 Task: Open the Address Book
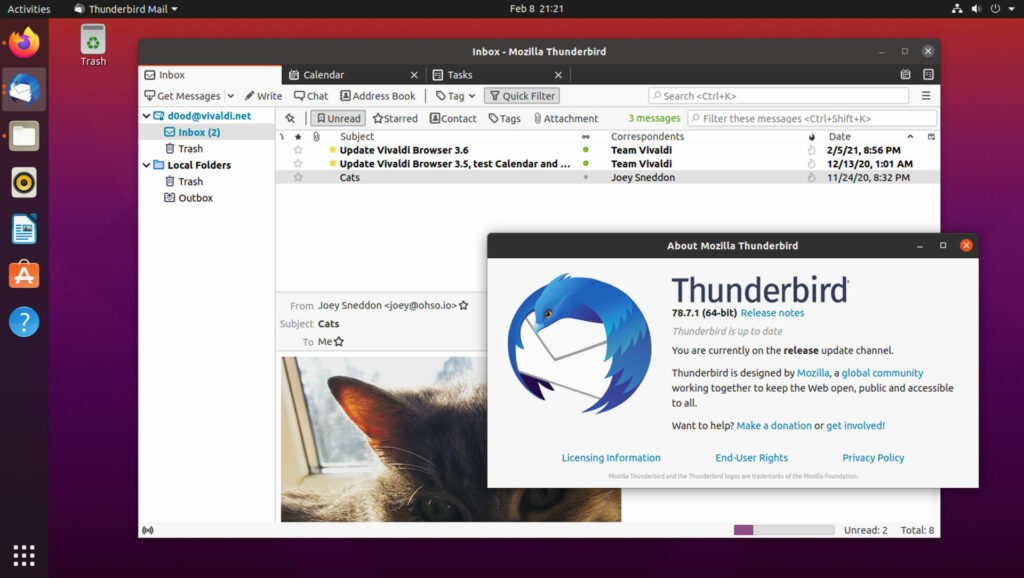pos(377,96)
